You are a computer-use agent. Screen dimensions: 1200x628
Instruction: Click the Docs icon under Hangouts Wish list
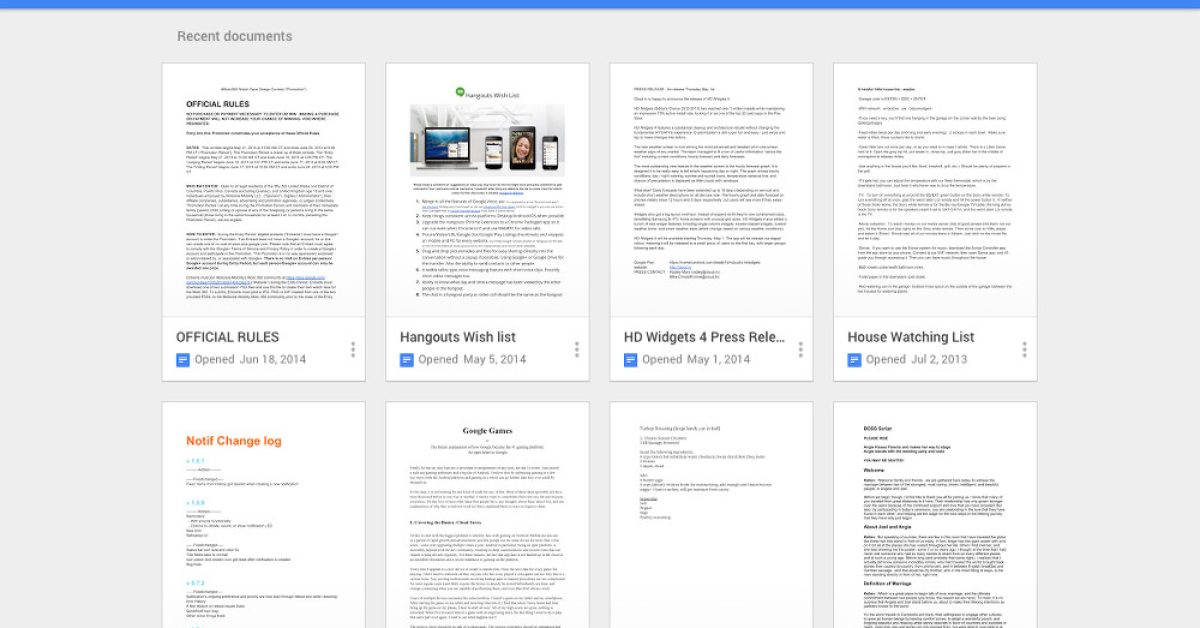407,360
